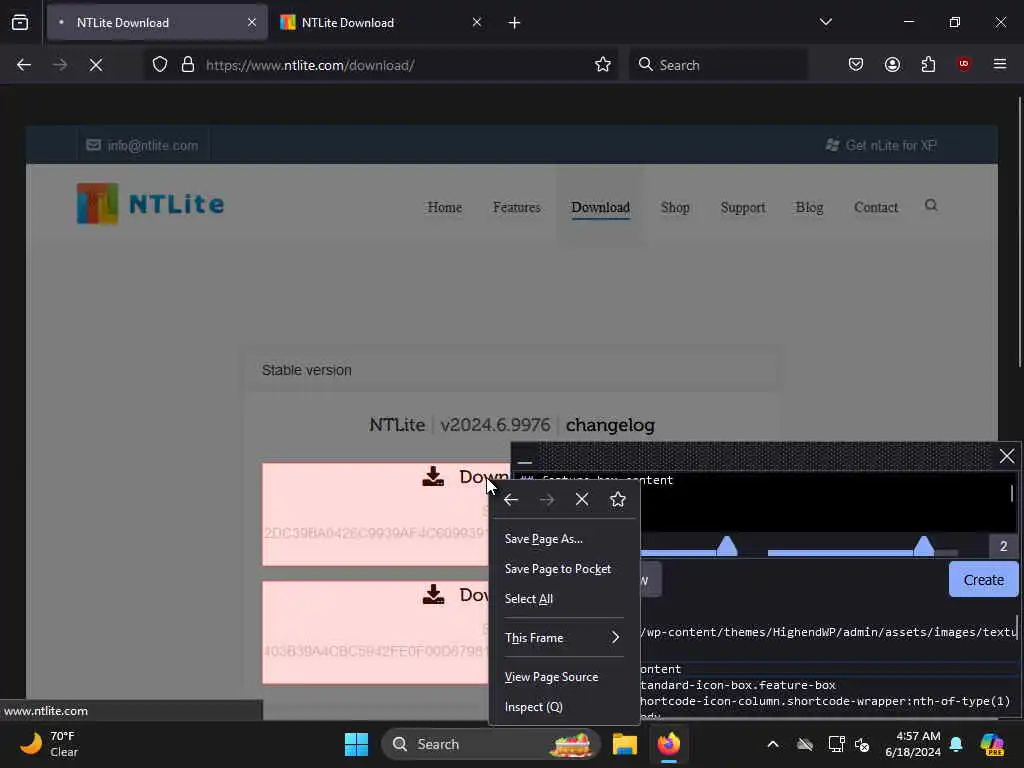The width and height of the screenshot is (1024, 768).
Task: Choose Select All in the context menu
Action: point(564,600)
